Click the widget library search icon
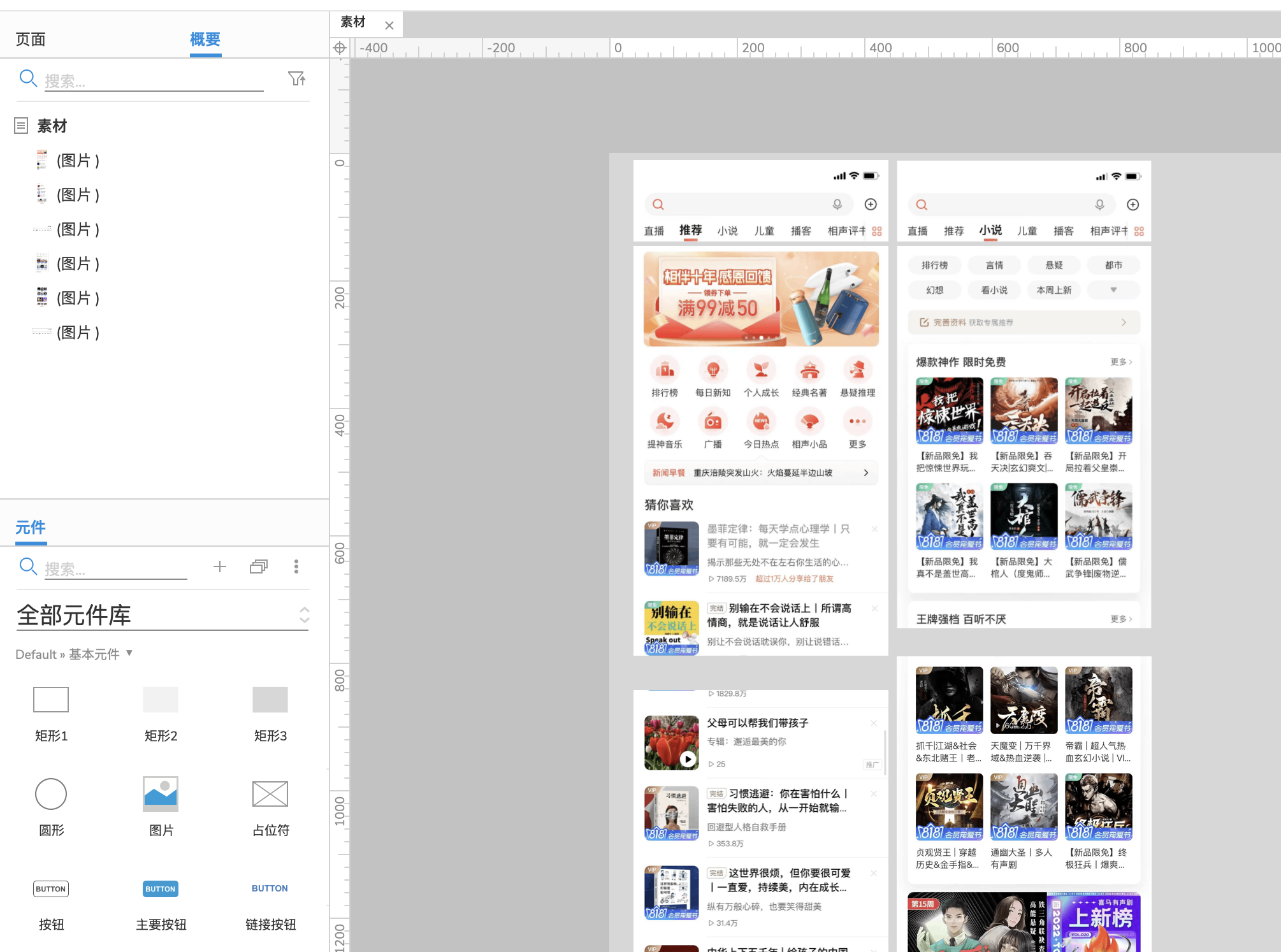 (28, 566)
